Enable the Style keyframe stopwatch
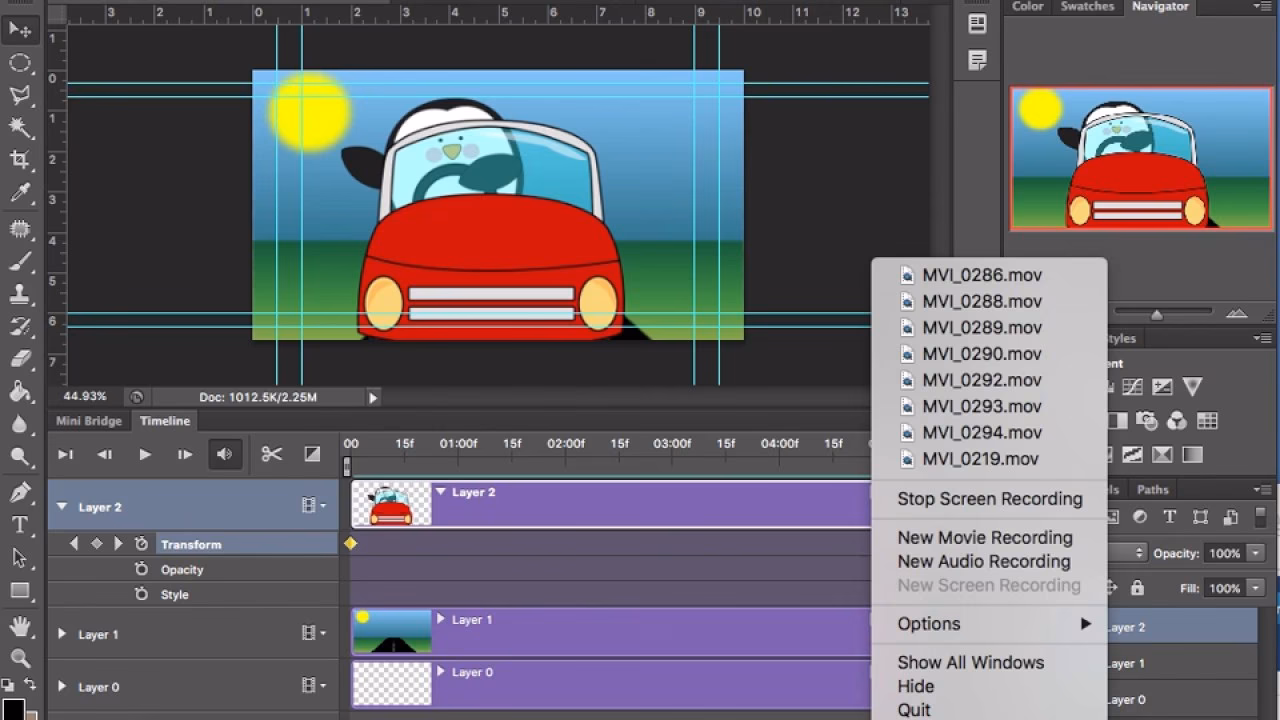1280x720 pixels. pos(142,593)
